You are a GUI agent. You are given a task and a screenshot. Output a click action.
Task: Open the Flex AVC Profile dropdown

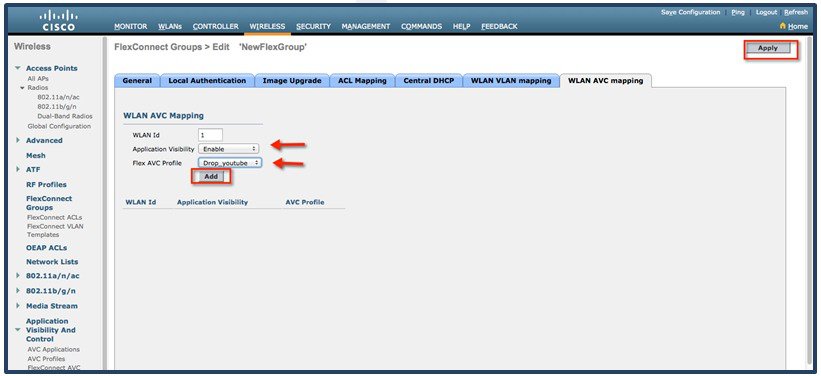230,163
